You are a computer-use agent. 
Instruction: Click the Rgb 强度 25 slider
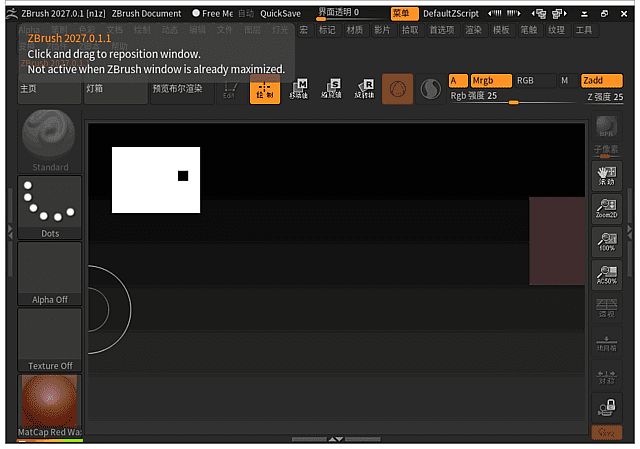coord(513,97)
